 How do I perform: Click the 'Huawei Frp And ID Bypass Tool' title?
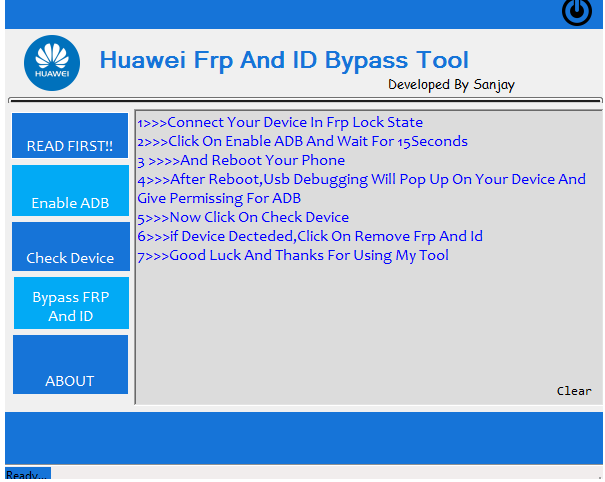click(x=284, y=60)
